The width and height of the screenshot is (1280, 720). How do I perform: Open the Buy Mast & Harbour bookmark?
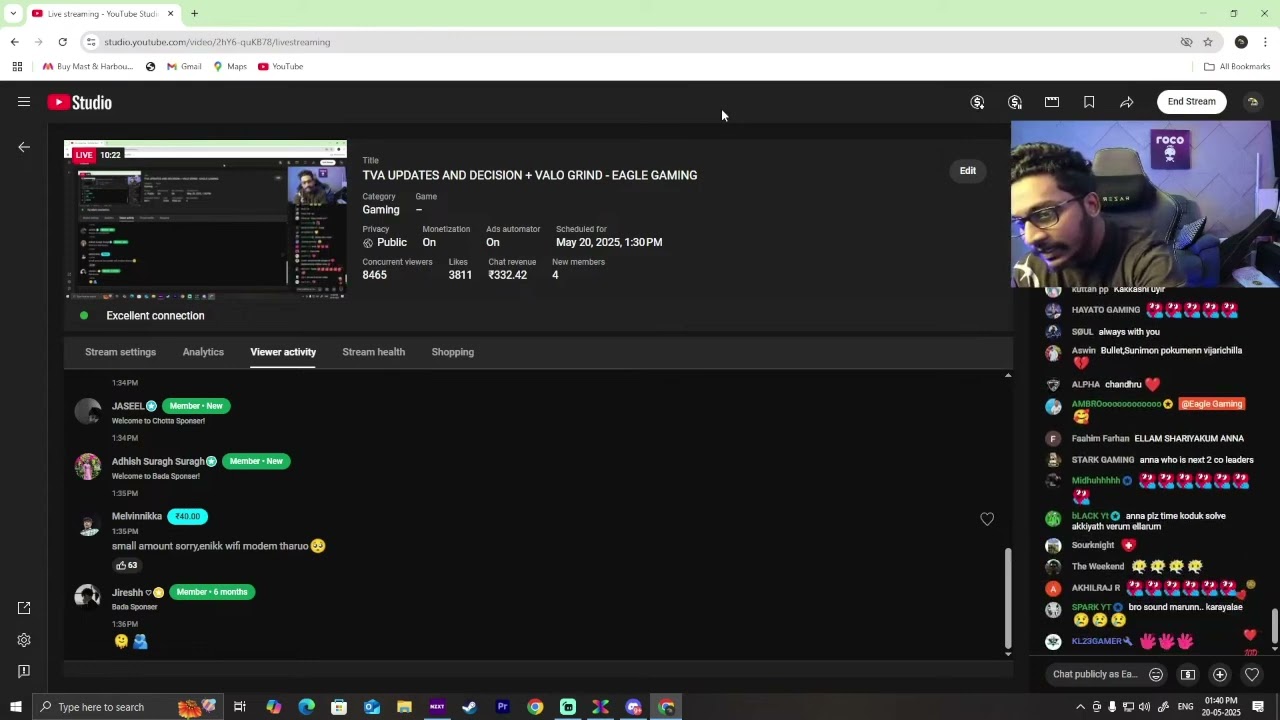[87, 67]
